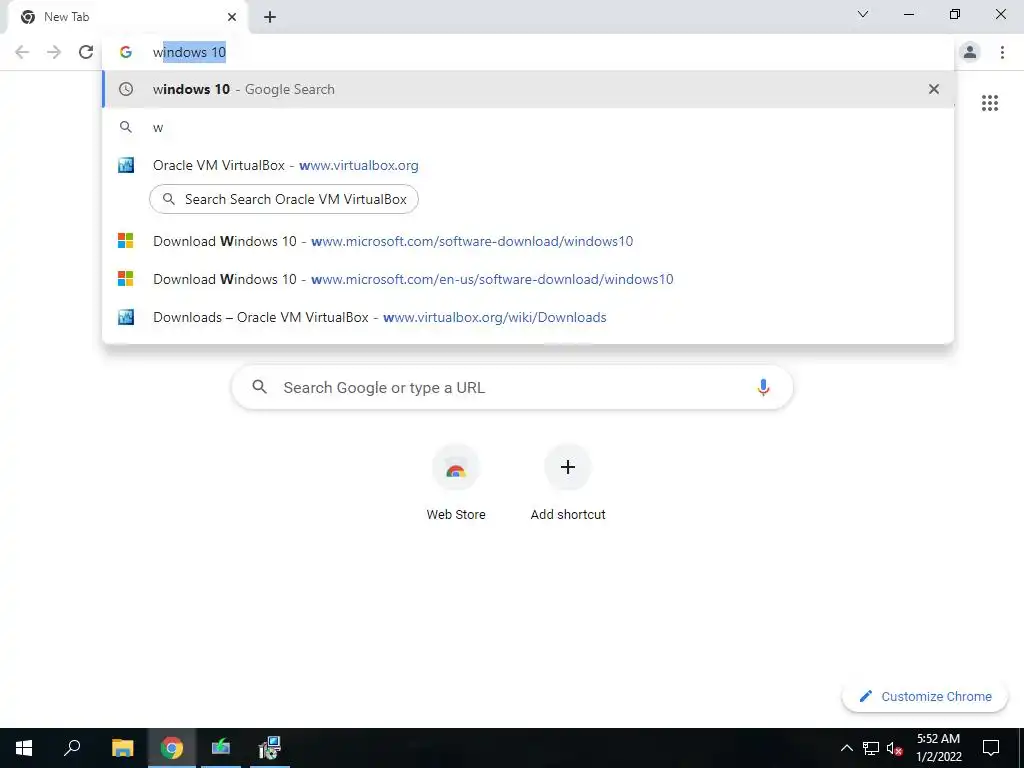Choose the microsoft.com/software-download/windows10 suggestion
This screenshot has width=1024, height=768.
pyautogui.click(x=528, y=241)
